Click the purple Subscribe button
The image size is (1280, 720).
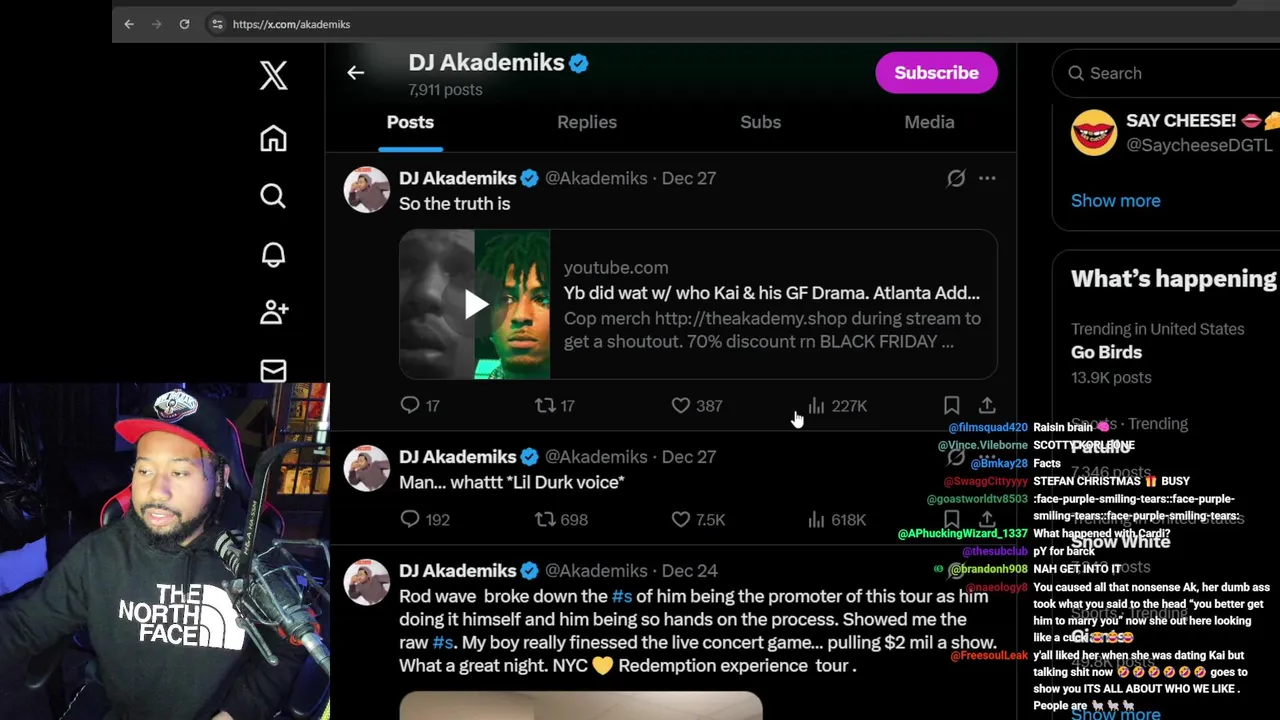[936, 73]
